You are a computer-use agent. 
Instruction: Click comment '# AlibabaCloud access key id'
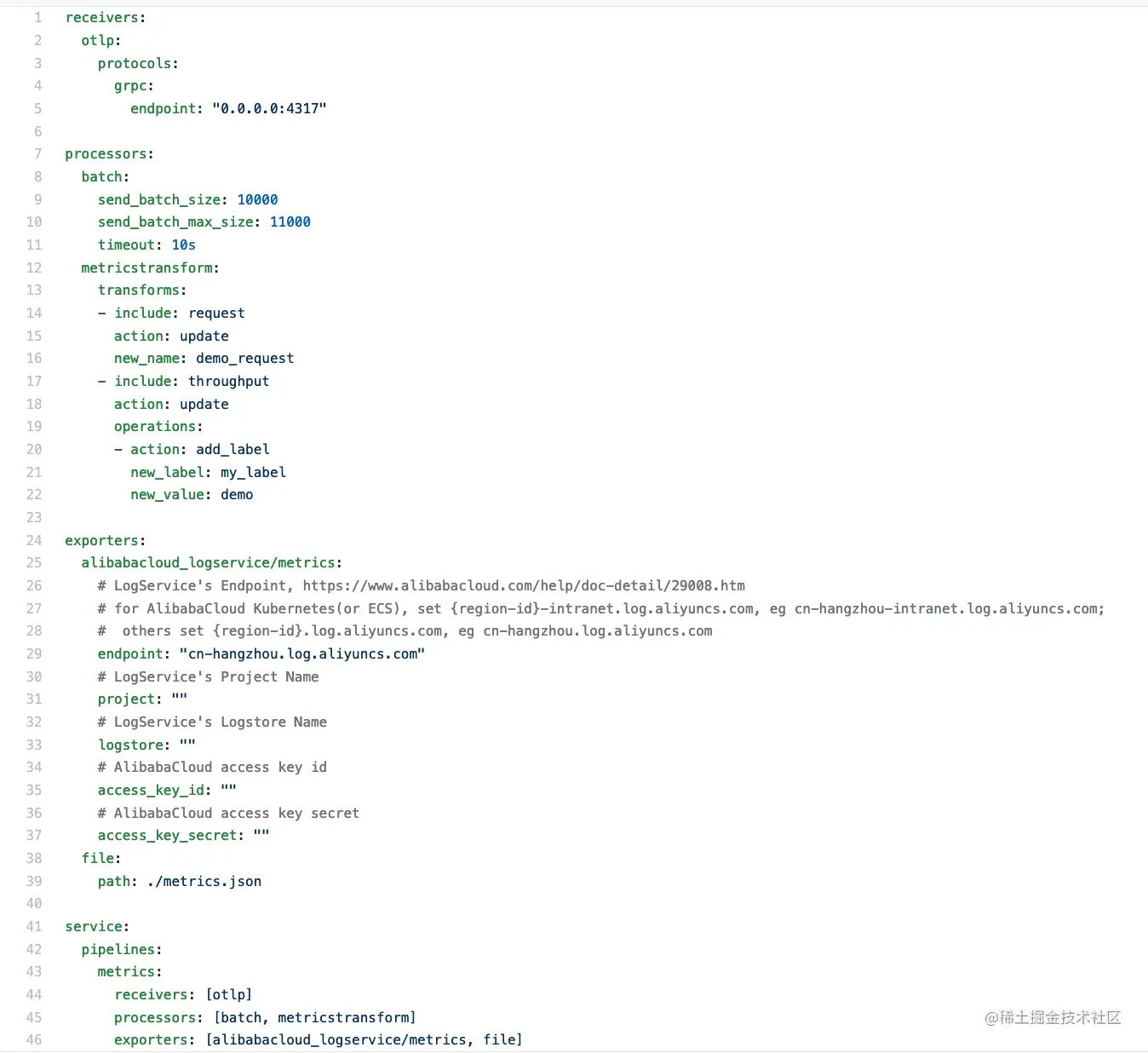point(212,768)
